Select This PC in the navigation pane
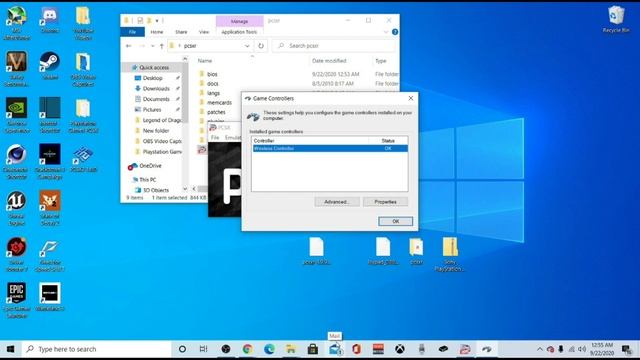Image resolution: width=640 pixels, height=360 pixels. click(x=147, y=180)
